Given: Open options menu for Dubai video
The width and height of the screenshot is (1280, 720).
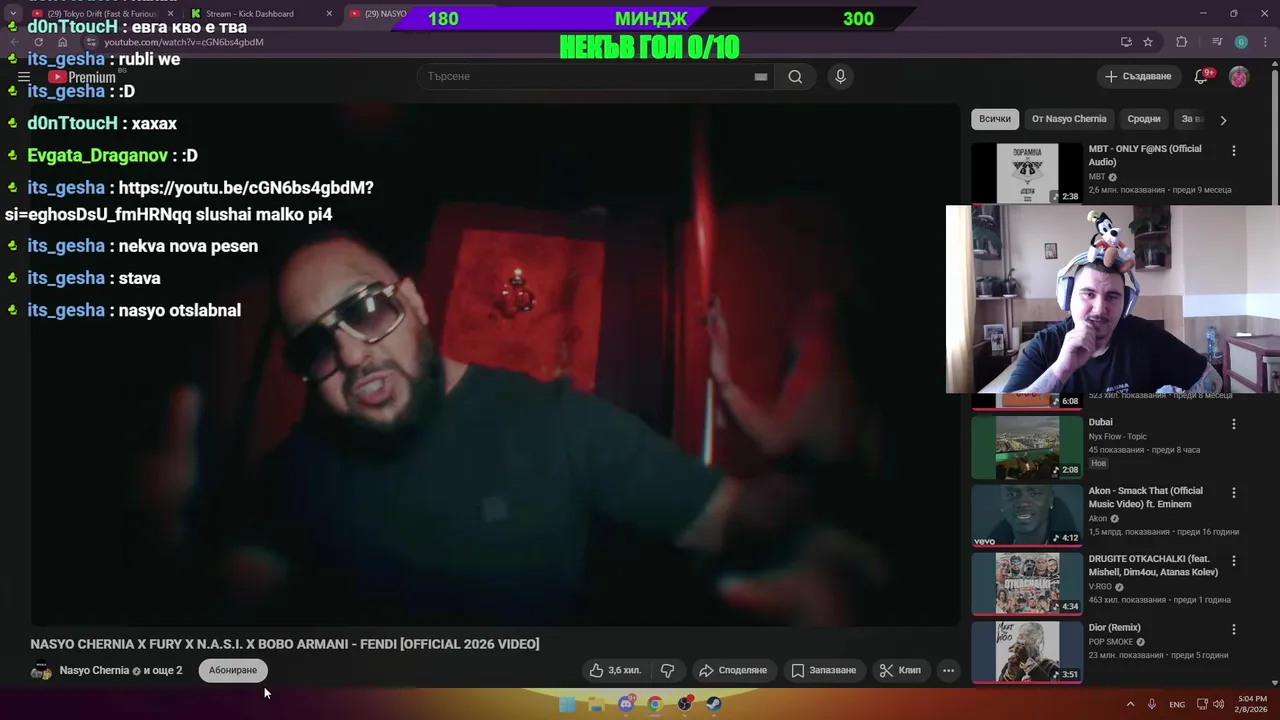Looking at the screenshot, I should click(x=1233, y=424).
